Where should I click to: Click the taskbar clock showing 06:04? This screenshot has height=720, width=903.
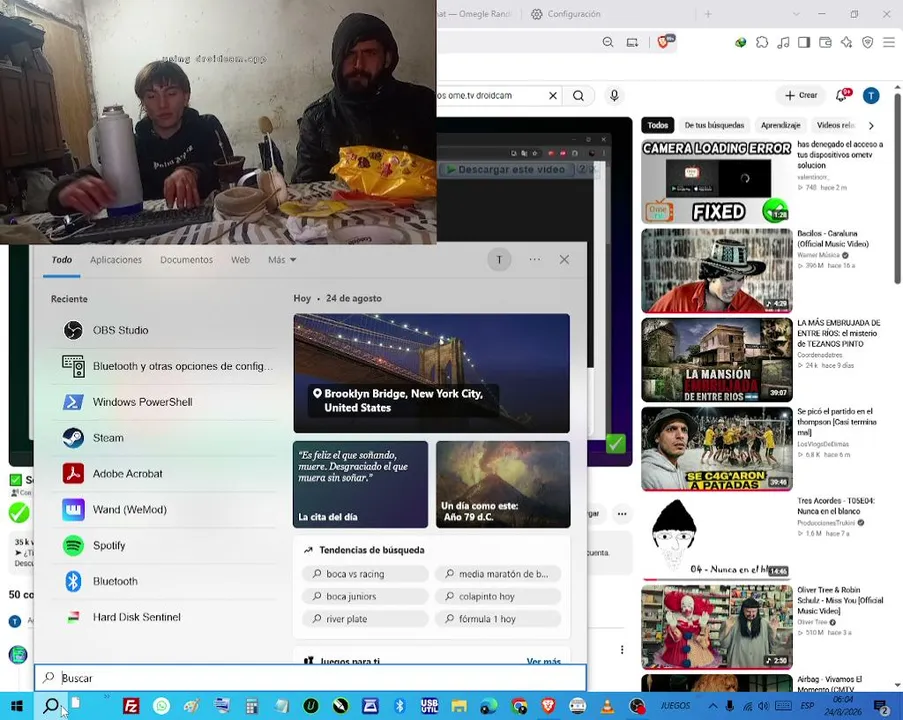pyautogui.click(x=843, y=706)
